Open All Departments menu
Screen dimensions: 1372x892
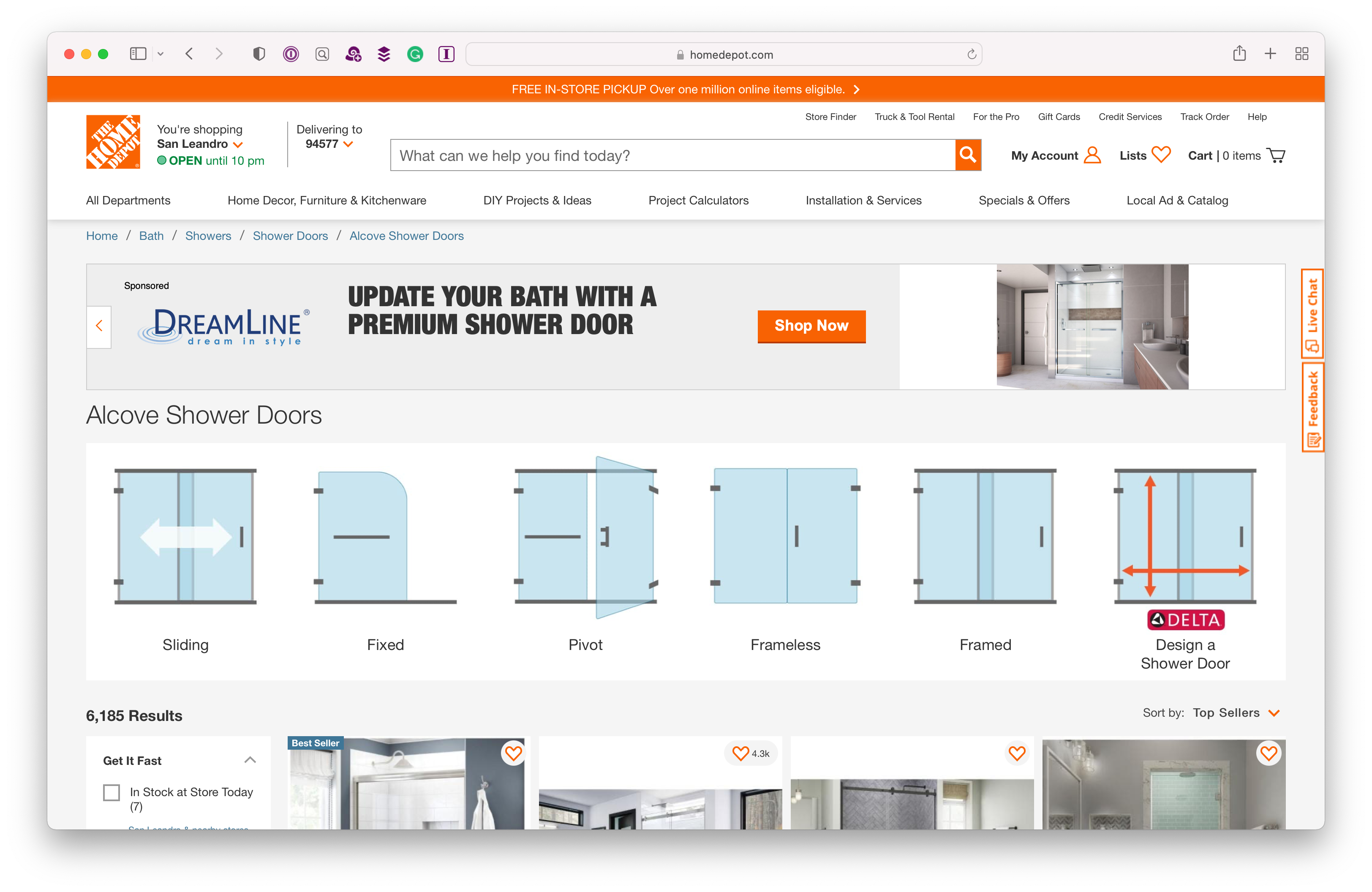tap(128, 200)
